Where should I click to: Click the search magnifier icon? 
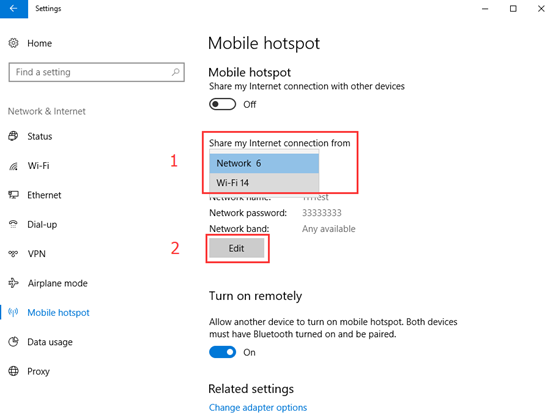point(175,72)
